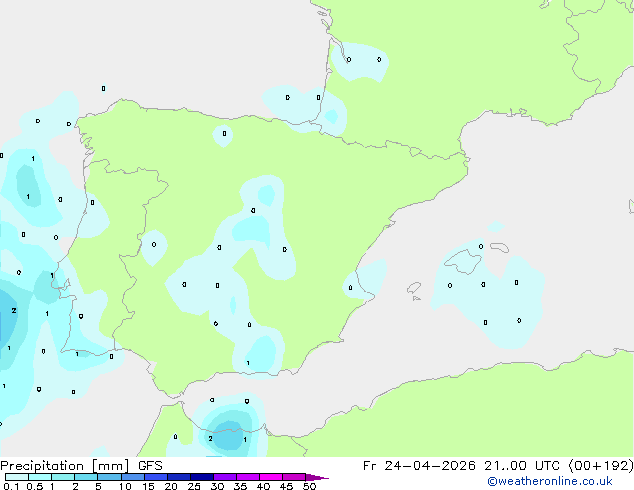Click the 1–2 mm legend swatch
The image size is (634, 490).
click(x=63, y=477)
